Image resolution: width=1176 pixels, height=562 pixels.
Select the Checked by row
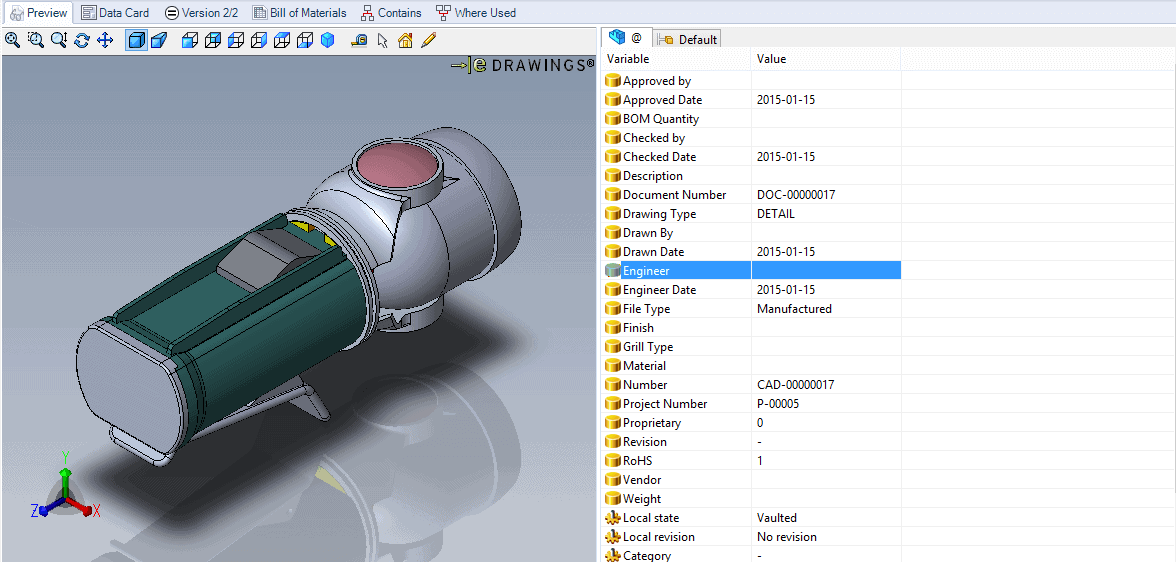(751, 138)
